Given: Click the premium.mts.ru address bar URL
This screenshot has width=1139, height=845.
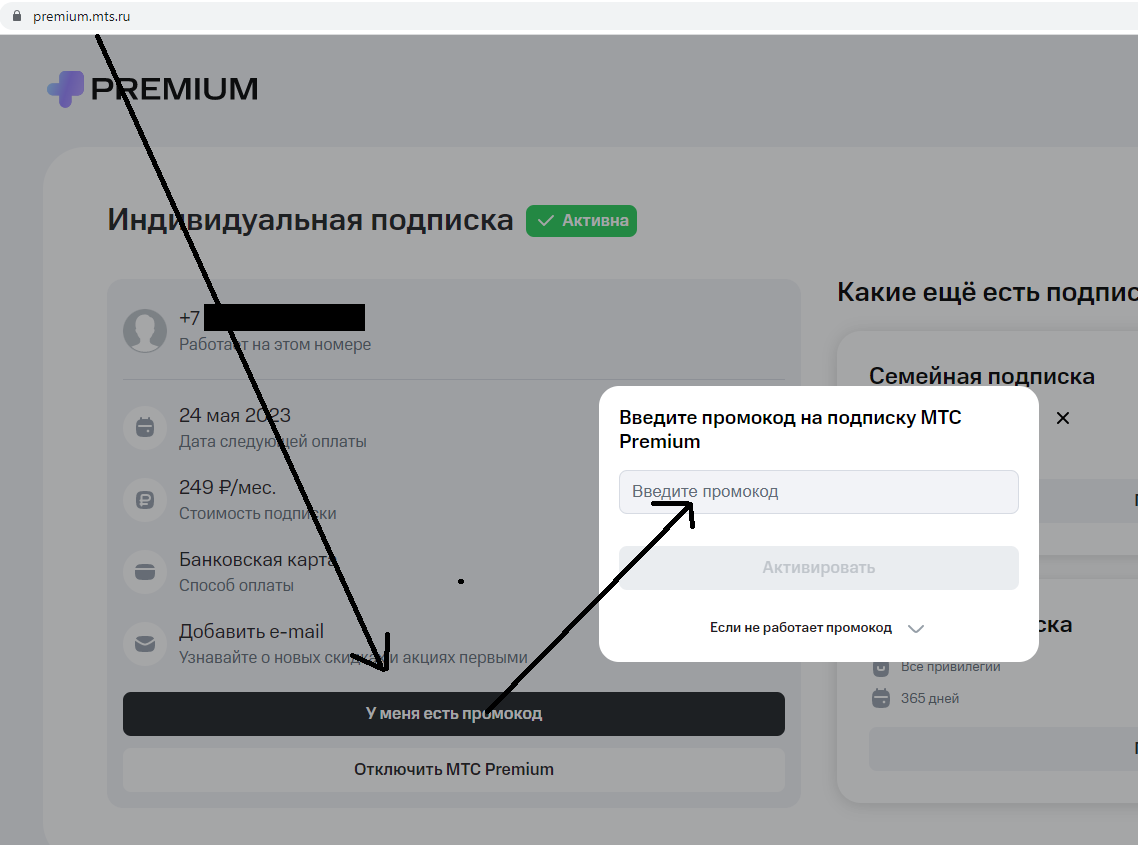Looking at the screenshot, I should 82,17.
